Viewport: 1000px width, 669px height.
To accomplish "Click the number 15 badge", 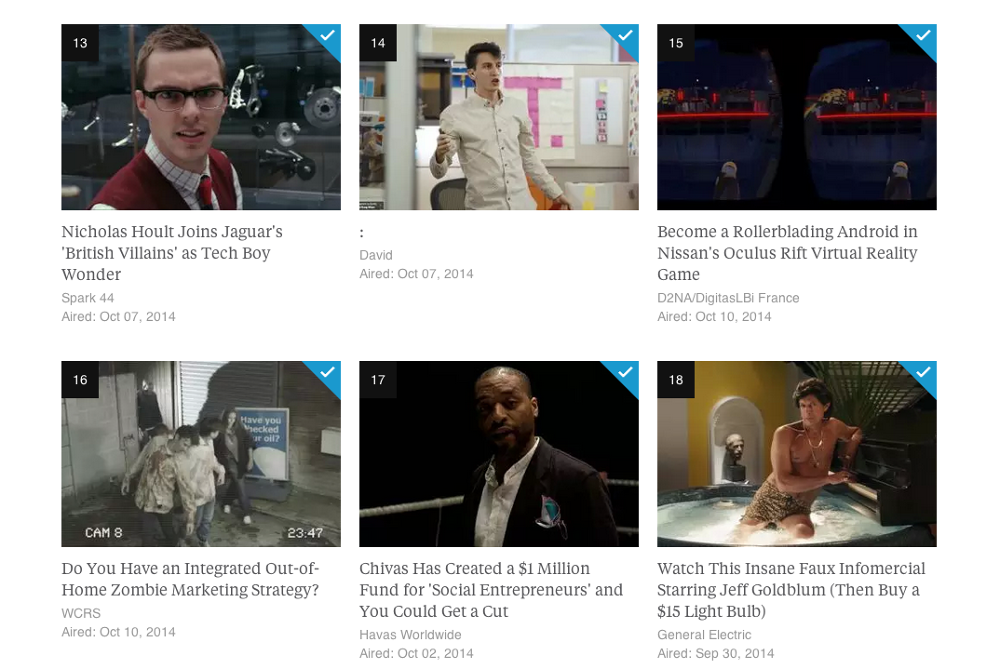I will [675, 43].
